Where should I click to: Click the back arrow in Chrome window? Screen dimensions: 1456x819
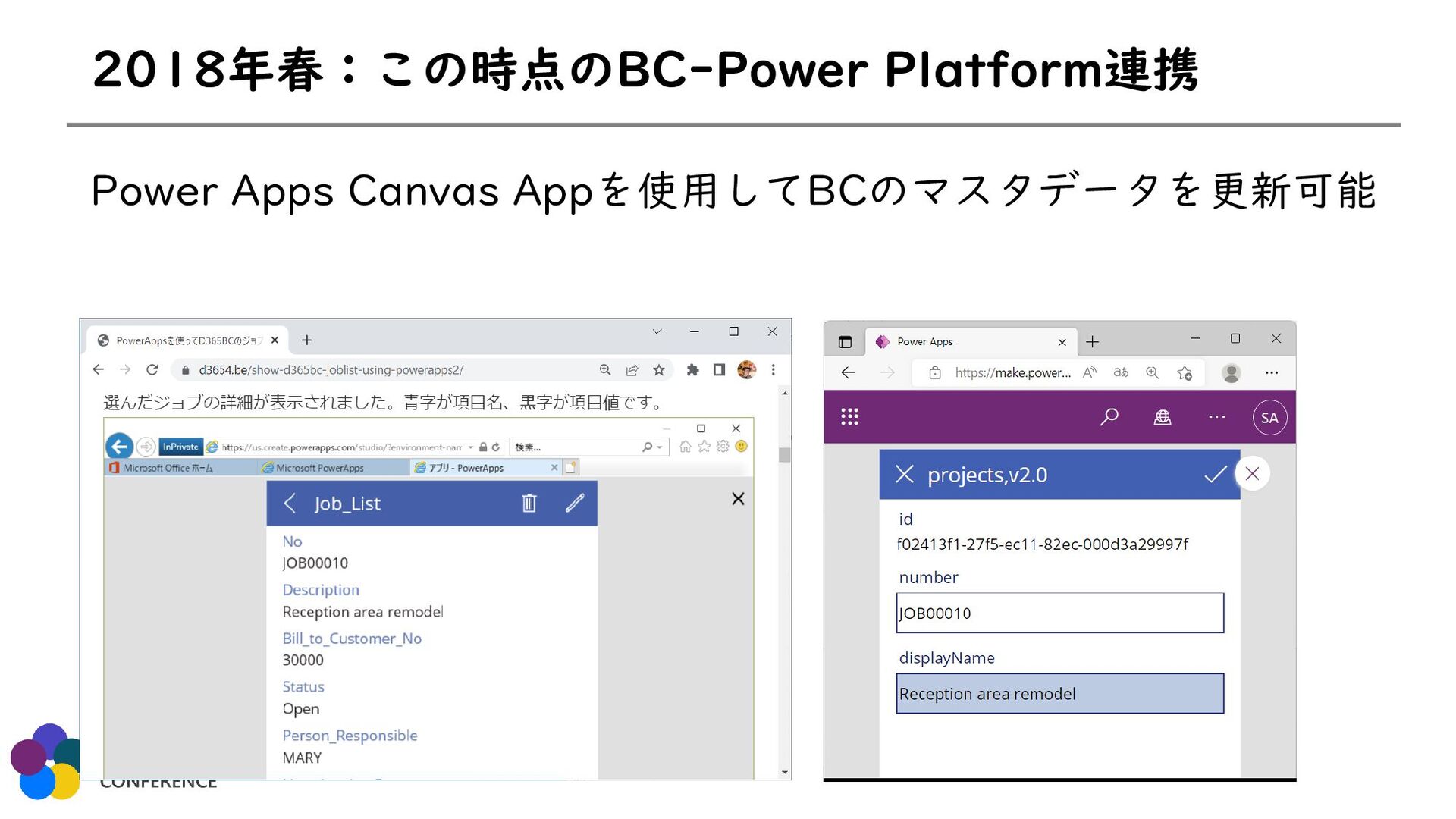[x=99, y=370]
